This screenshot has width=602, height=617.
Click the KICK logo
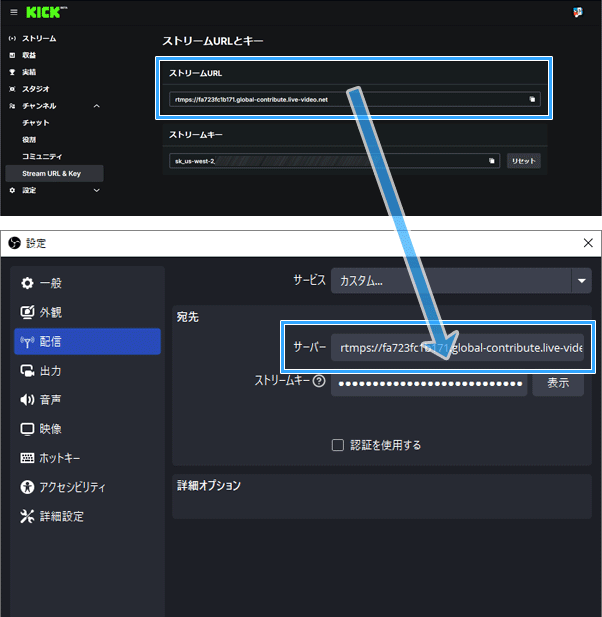point(46,13)
